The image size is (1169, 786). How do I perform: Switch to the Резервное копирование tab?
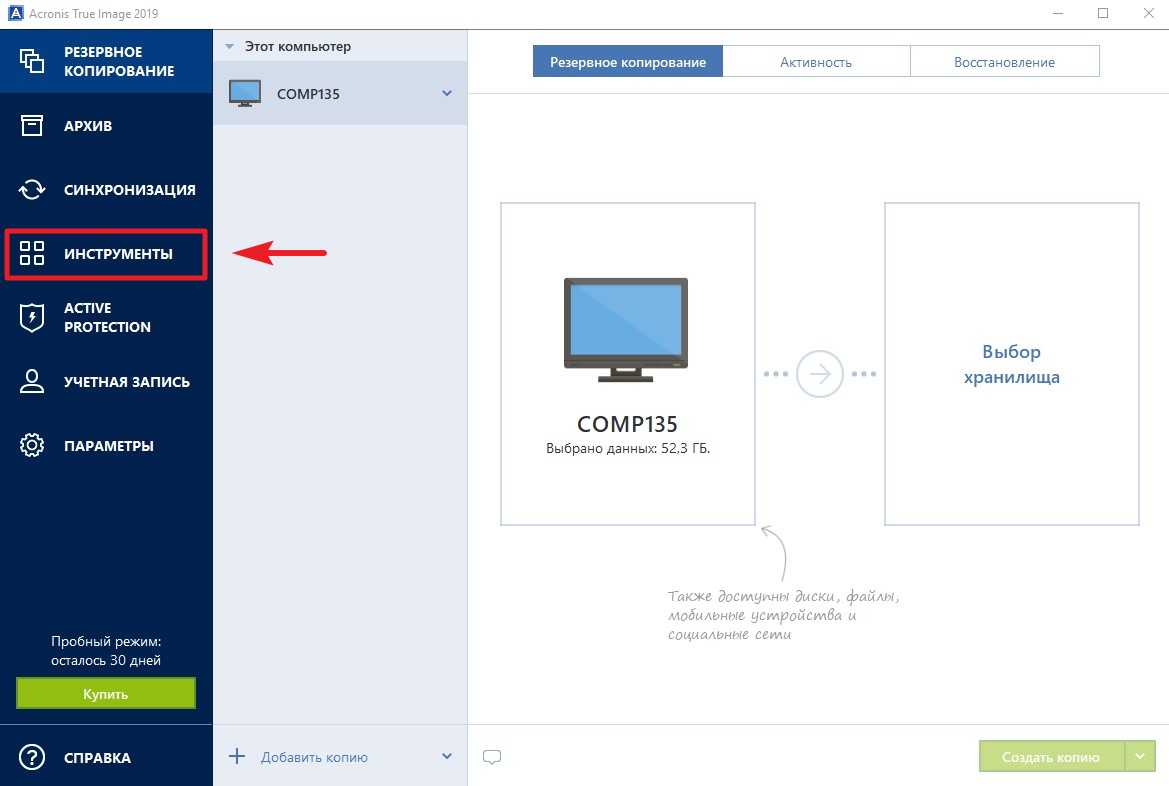click(x=628, y=61)
